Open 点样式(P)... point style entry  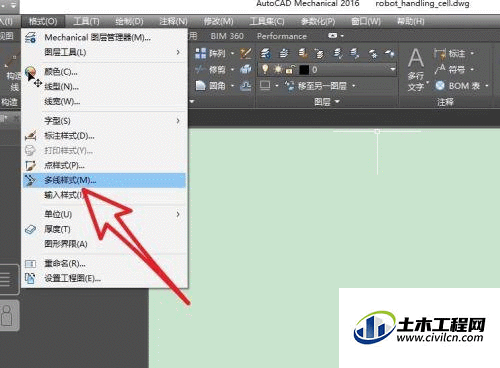click(x=104, y=165)
